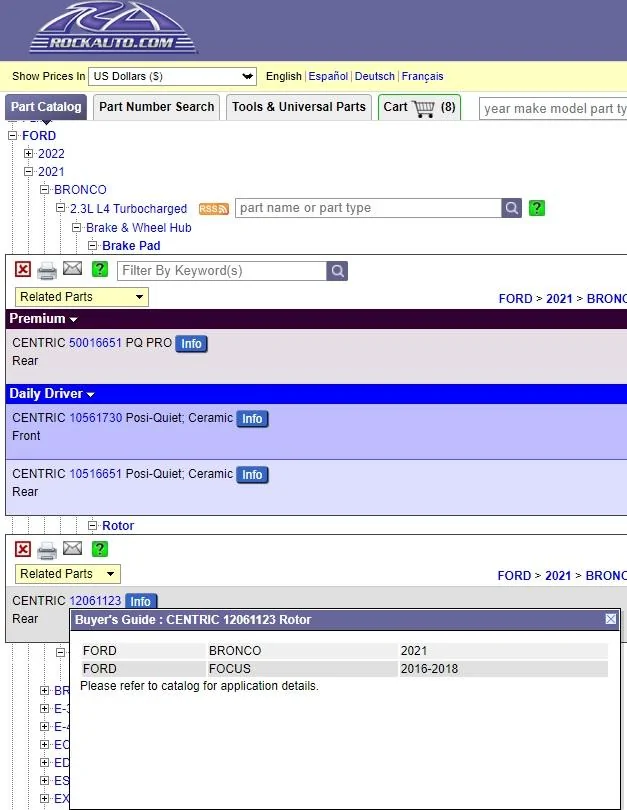Show Info for CENTRIC 50016651 PQ PRO
Viewport: 627px width, 810px height.
coord(191,344)
